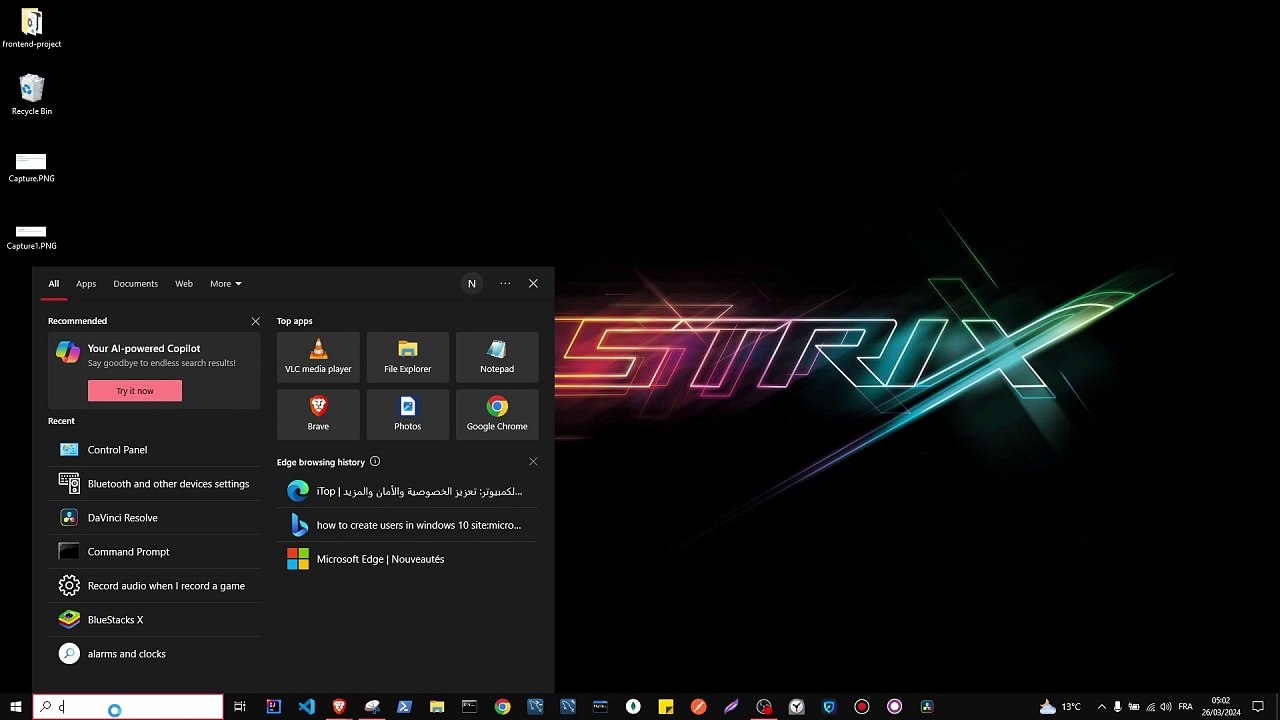Switch to the Web search tab
The height and width of the screenshot is (720, 1280).
click(184, 284)
